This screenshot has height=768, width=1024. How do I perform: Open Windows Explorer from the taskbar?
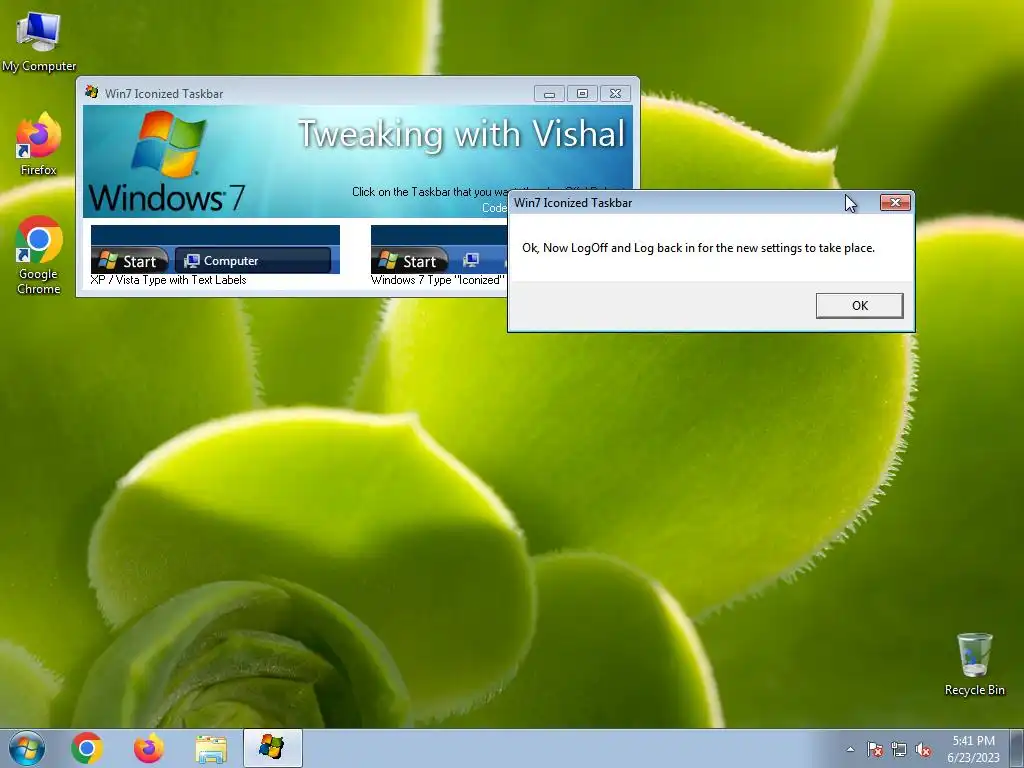point(211,748)
